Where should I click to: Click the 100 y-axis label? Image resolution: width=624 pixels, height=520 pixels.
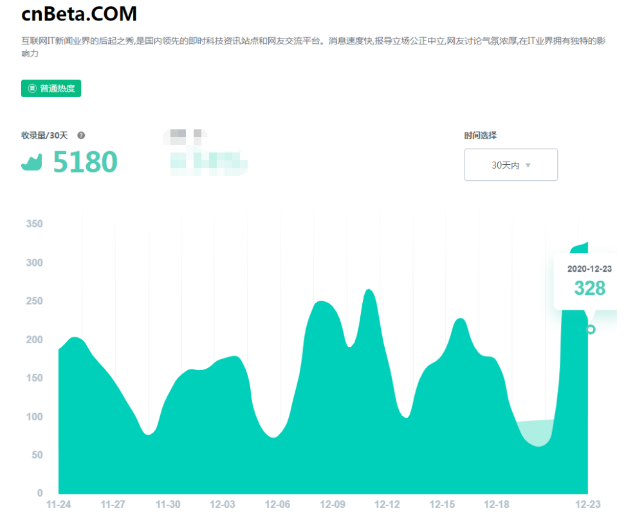34,417
